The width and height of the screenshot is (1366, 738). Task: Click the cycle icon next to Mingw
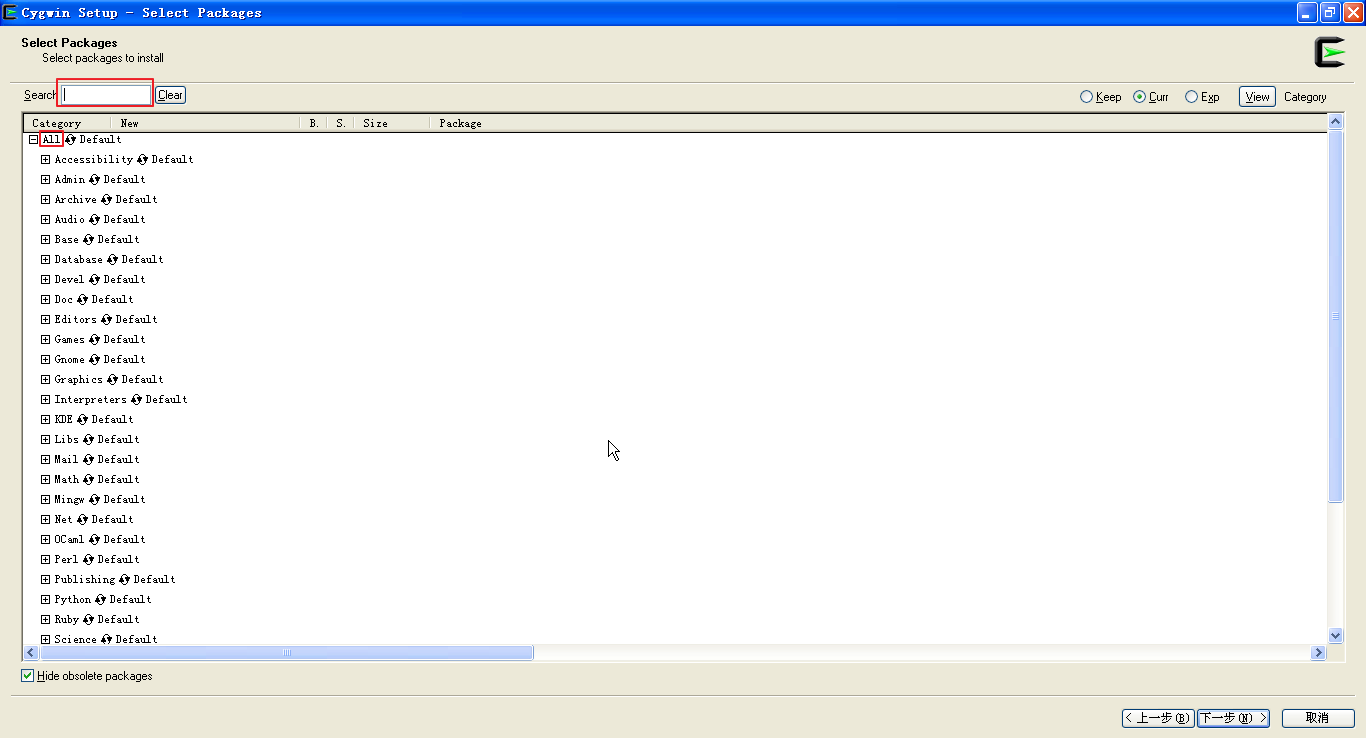point(94,500)
